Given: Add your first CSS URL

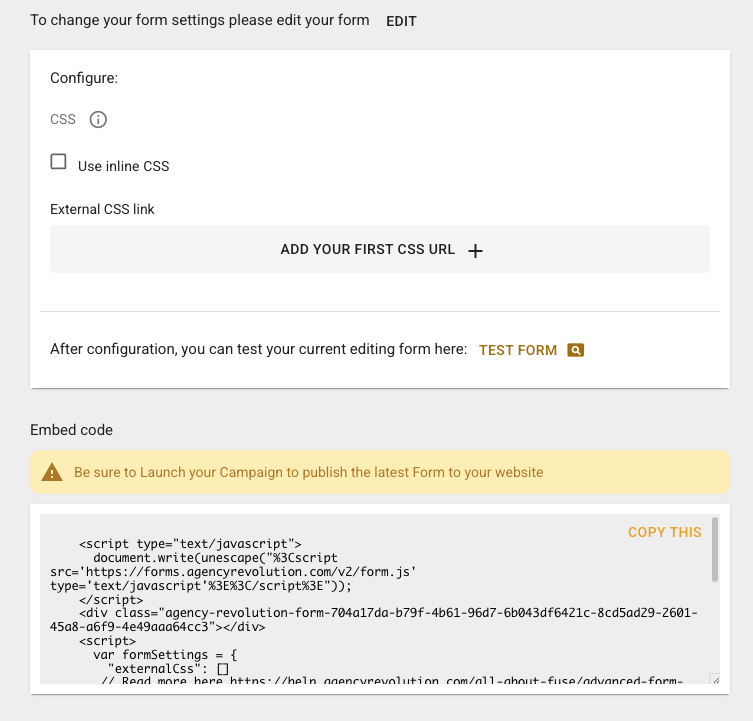Looking at the screenshot, I should [380, 249].
